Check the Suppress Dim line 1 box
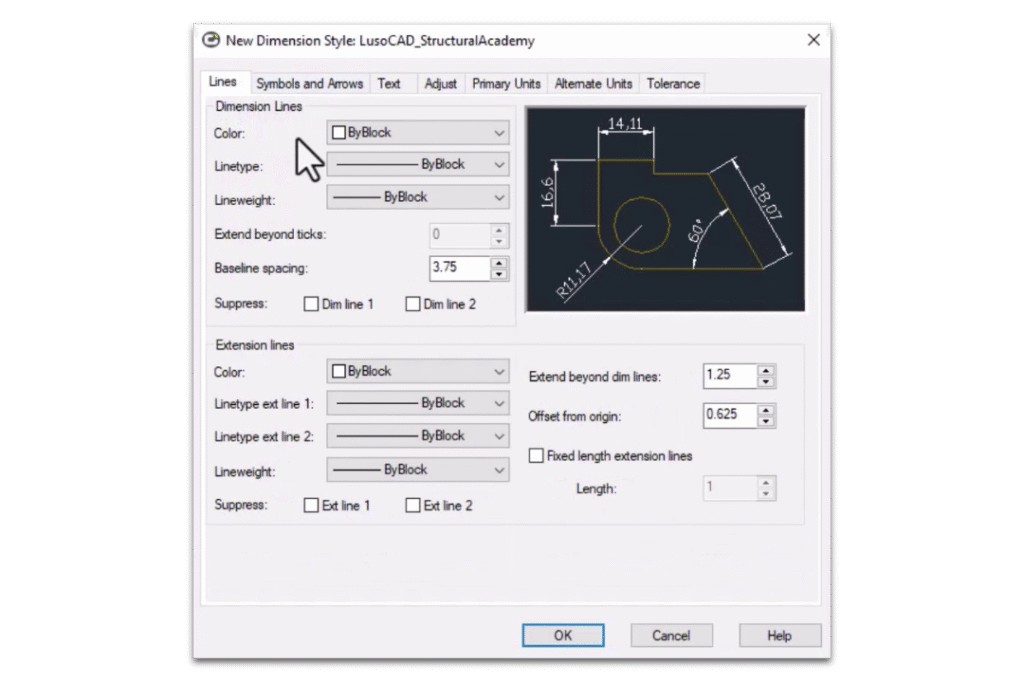Image resolution: width=1024 pixels, height=683 pixels. [312, 304]
